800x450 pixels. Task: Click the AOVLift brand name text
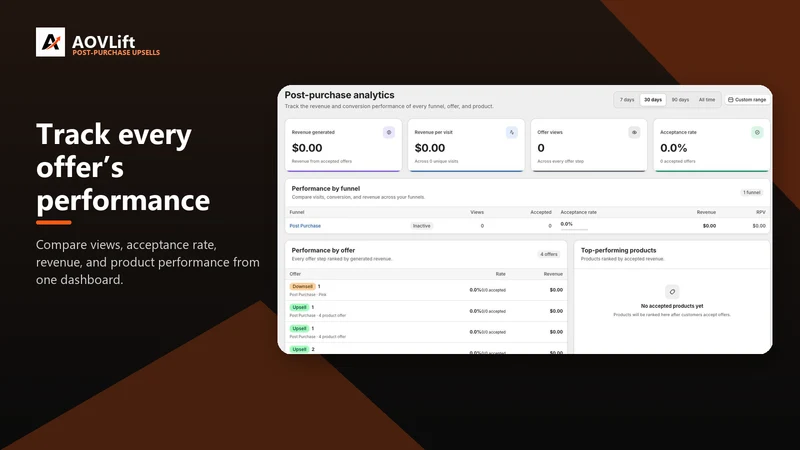click(104, 41)
